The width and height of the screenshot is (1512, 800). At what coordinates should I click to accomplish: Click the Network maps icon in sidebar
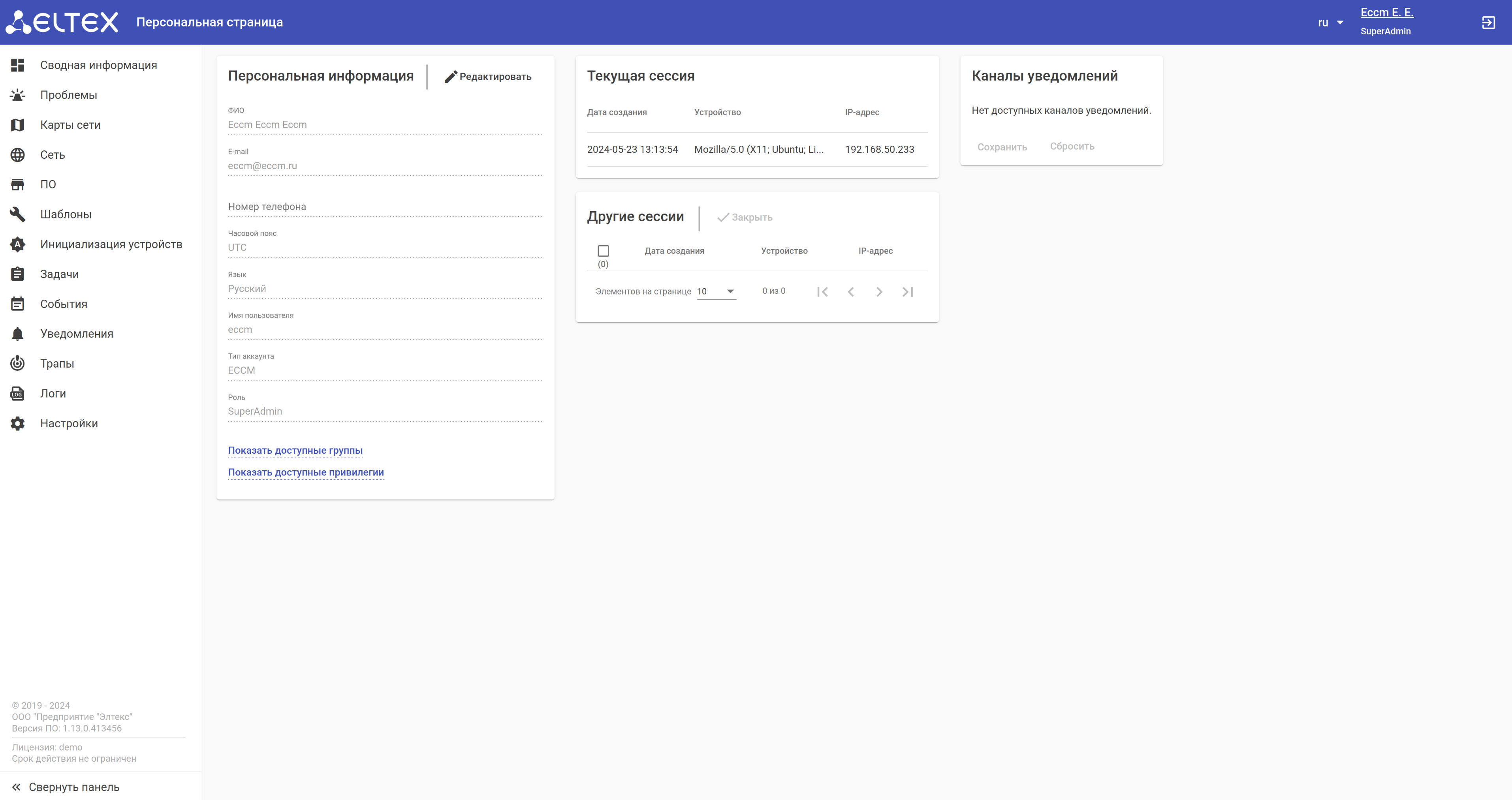[x=18, y=125]
